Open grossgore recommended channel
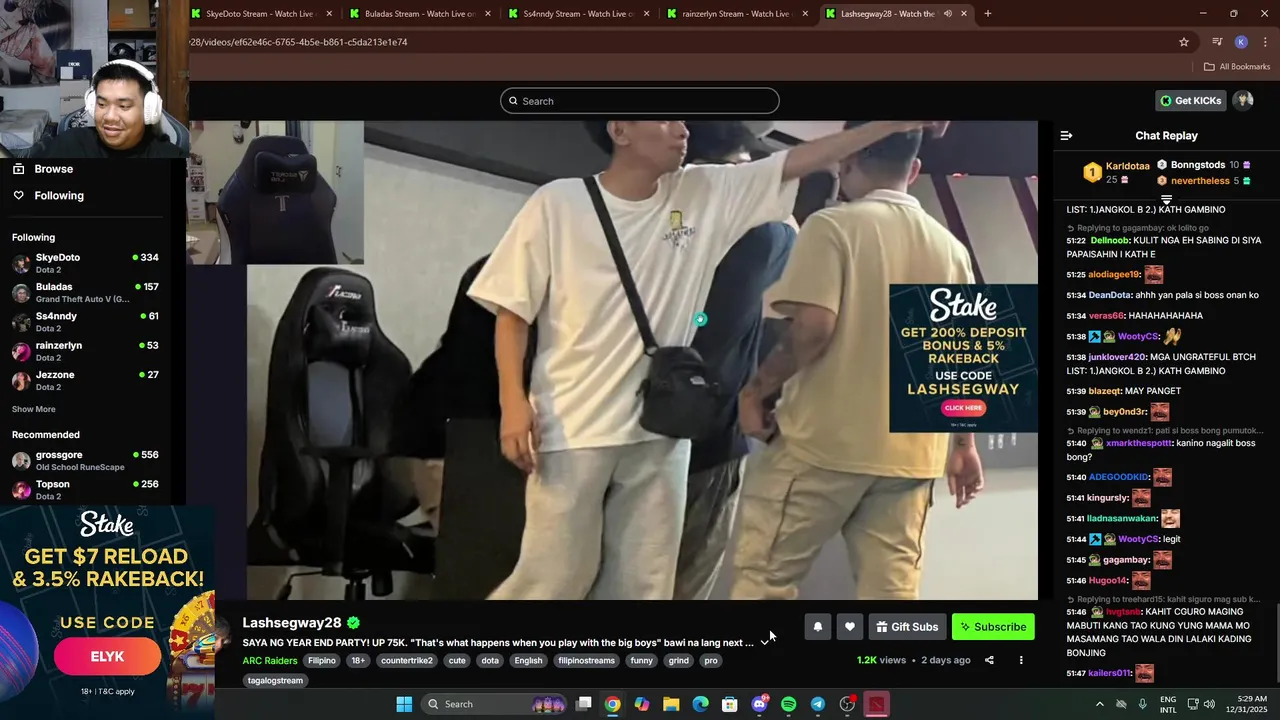1280x720 pixels. tap(86, 460)
